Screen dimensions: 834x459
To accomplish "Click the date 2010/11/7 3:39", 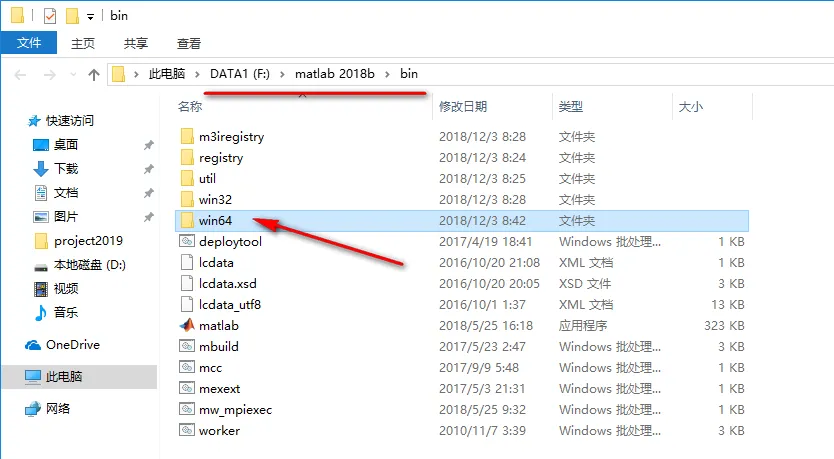I will click(x=482, y=430).
